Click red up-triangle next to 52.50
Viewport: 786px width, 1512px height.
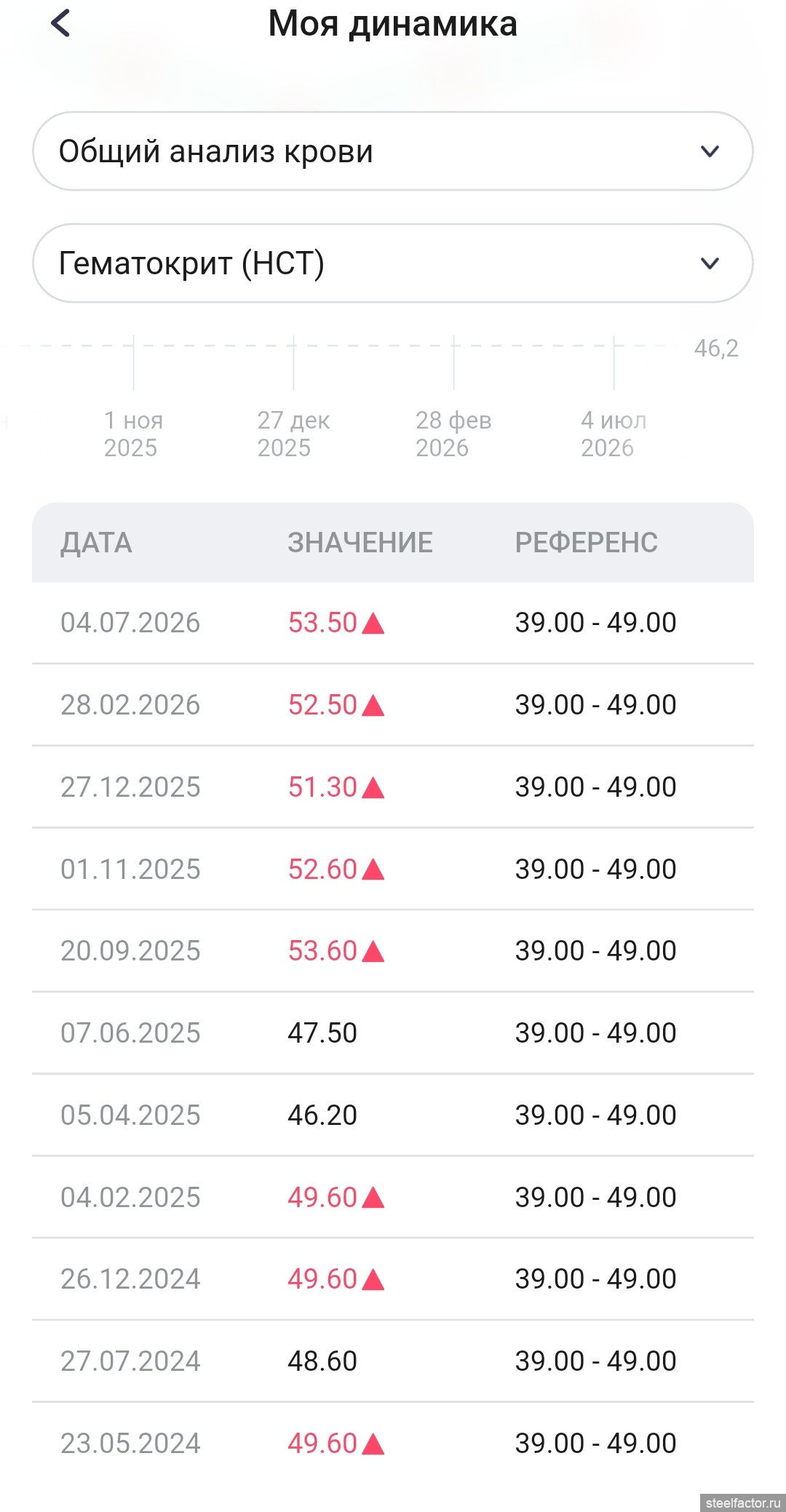coord(373,705)
